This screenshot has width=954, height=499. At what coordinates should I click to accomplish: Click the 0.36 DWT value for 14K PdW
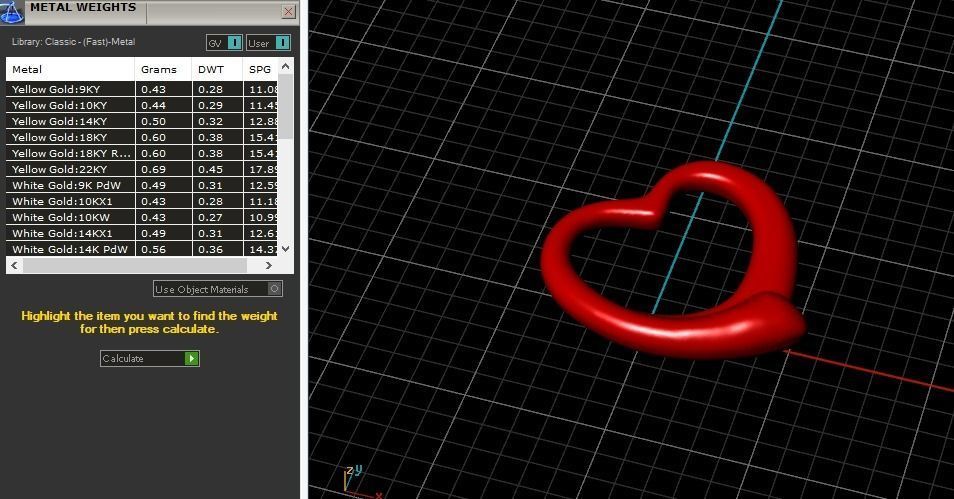click(x=211, y=249)
